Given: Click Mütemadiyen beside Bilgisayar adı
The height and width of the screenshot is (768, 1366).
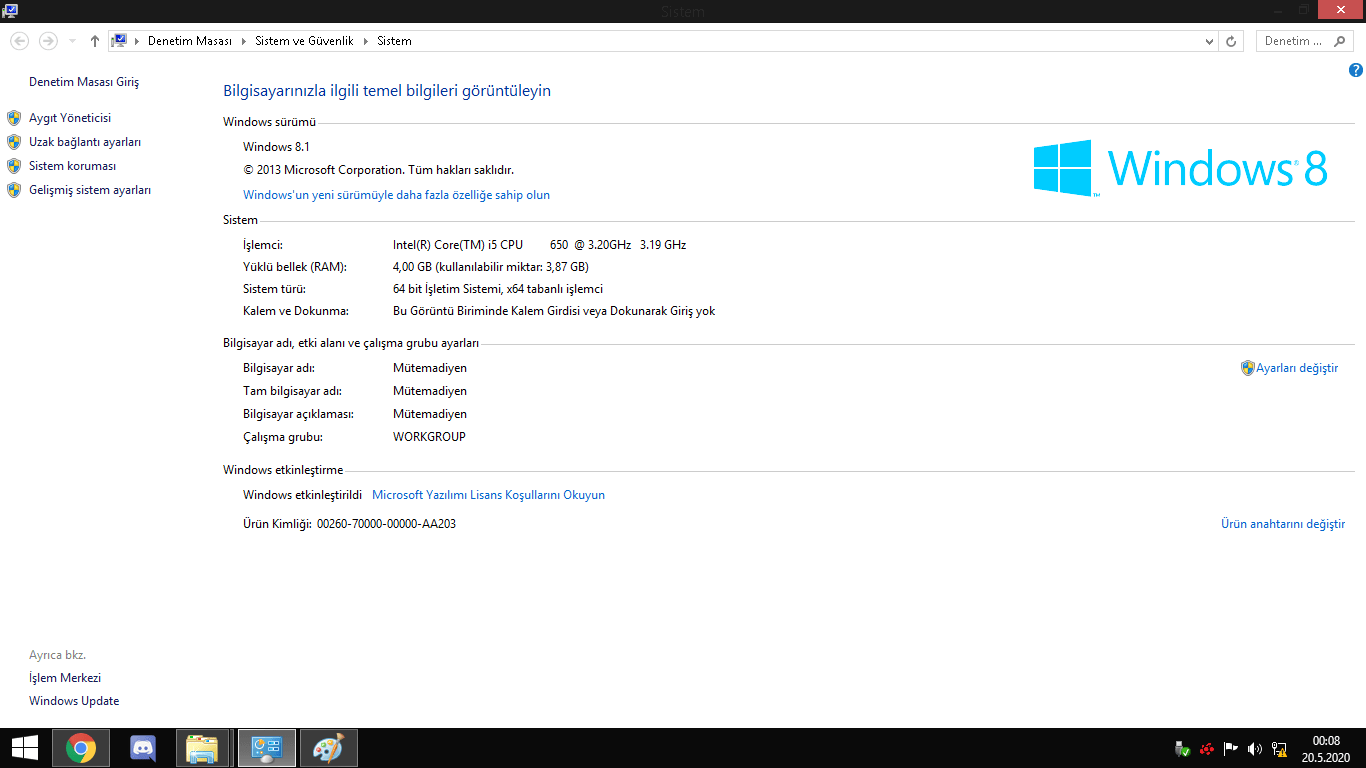Looking at the screenshot, I should [x=430, y=368].
